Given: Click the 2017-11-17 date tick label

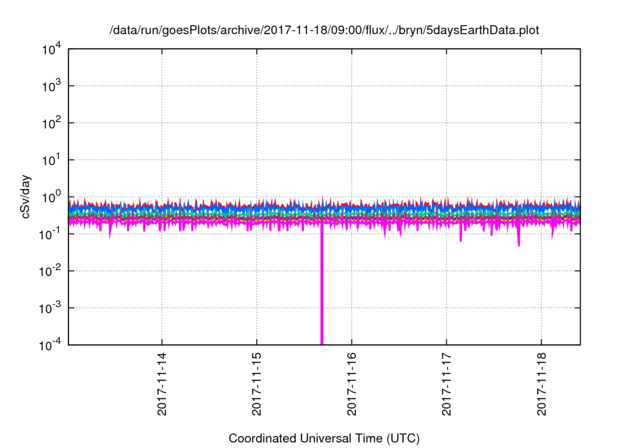Looking at the screenshot, I should coord(447,384).
